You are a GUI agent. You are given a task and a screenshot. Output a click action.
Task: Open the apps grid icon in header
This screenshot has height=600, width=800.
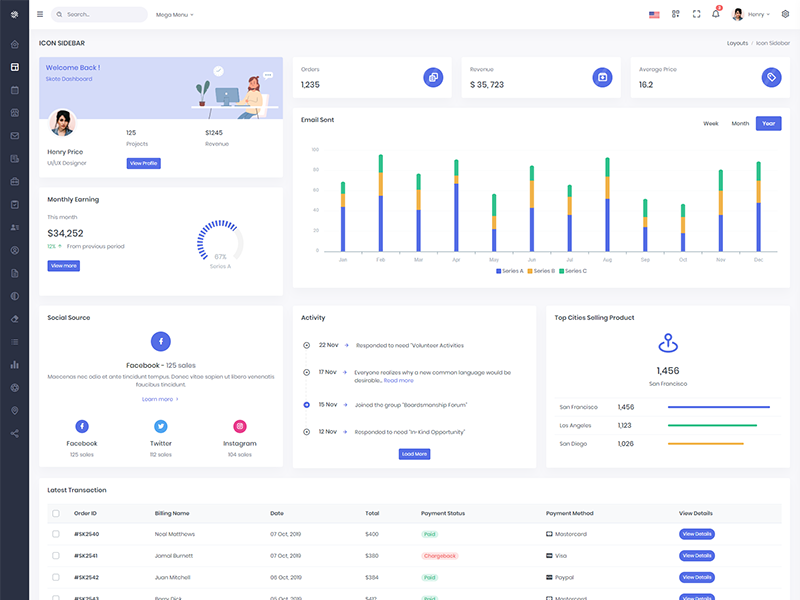(x=676, y=14)
